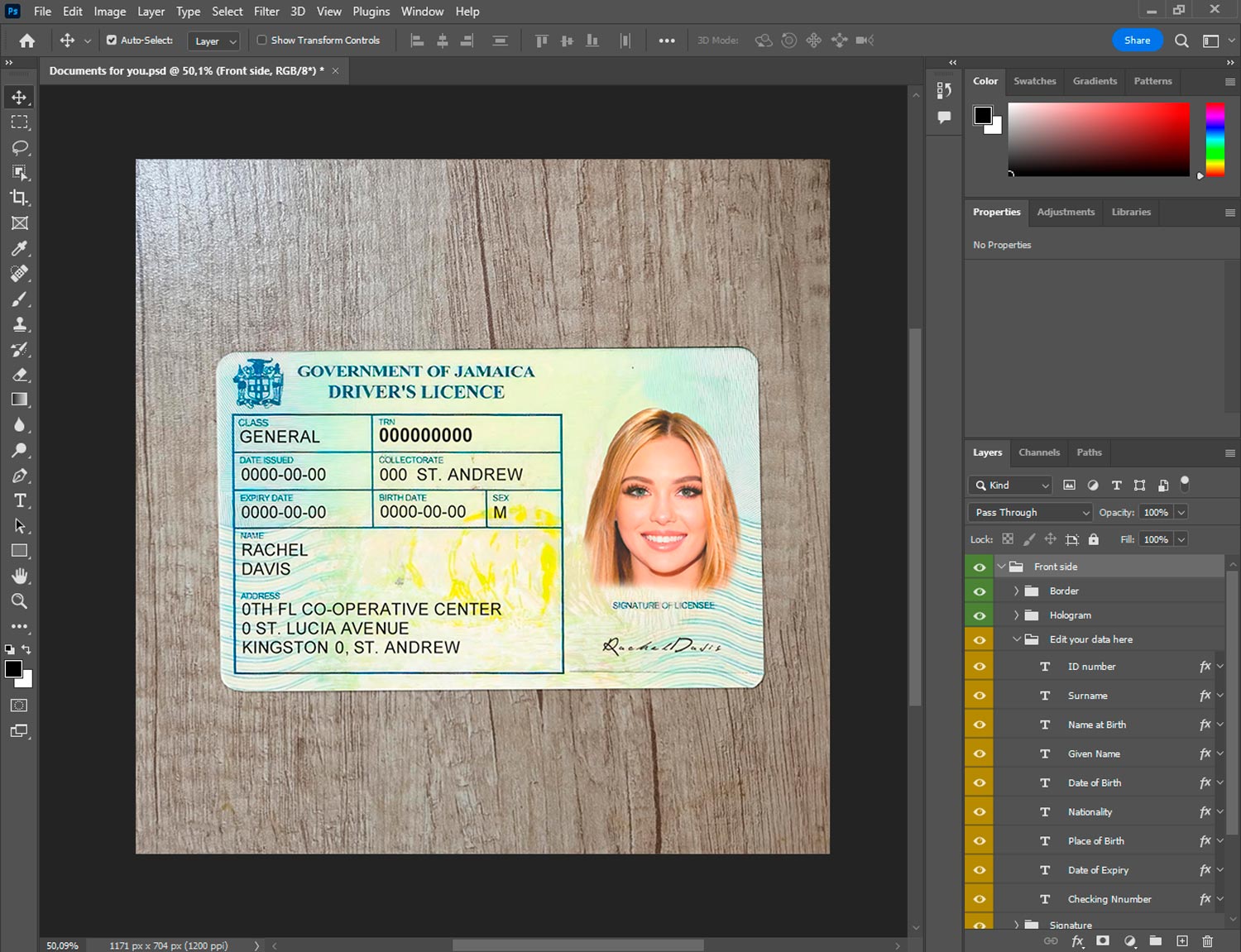This screenshot has width=1241, height=952.
Task: Expand the Border layer group
Action: (1016, 591)
